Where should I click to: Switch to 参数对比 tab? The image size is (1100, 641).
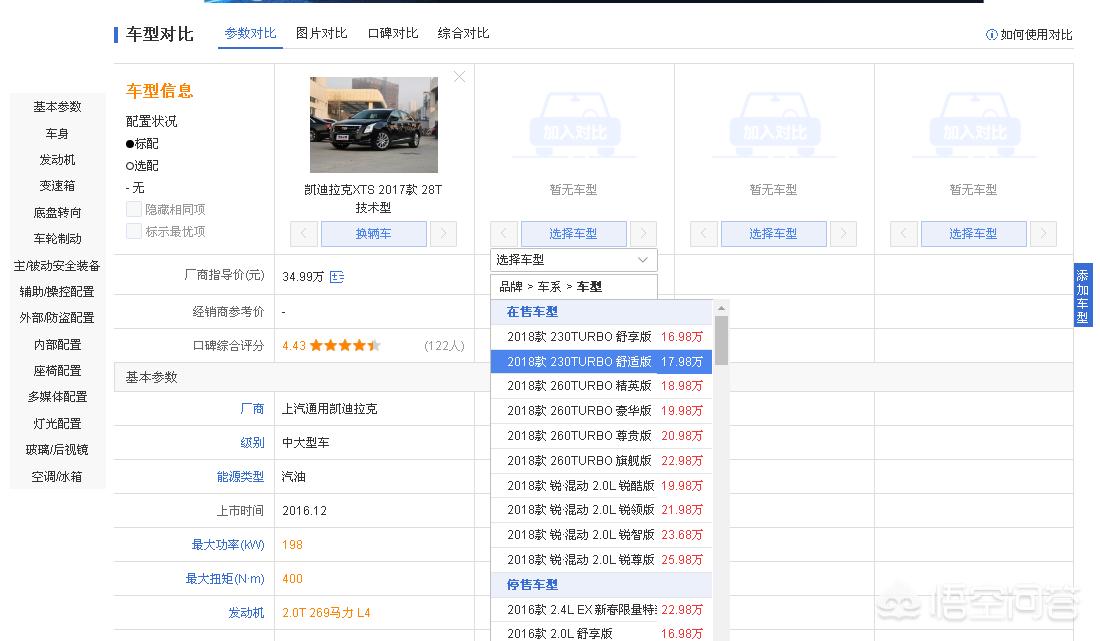click(x=250, y=33)
